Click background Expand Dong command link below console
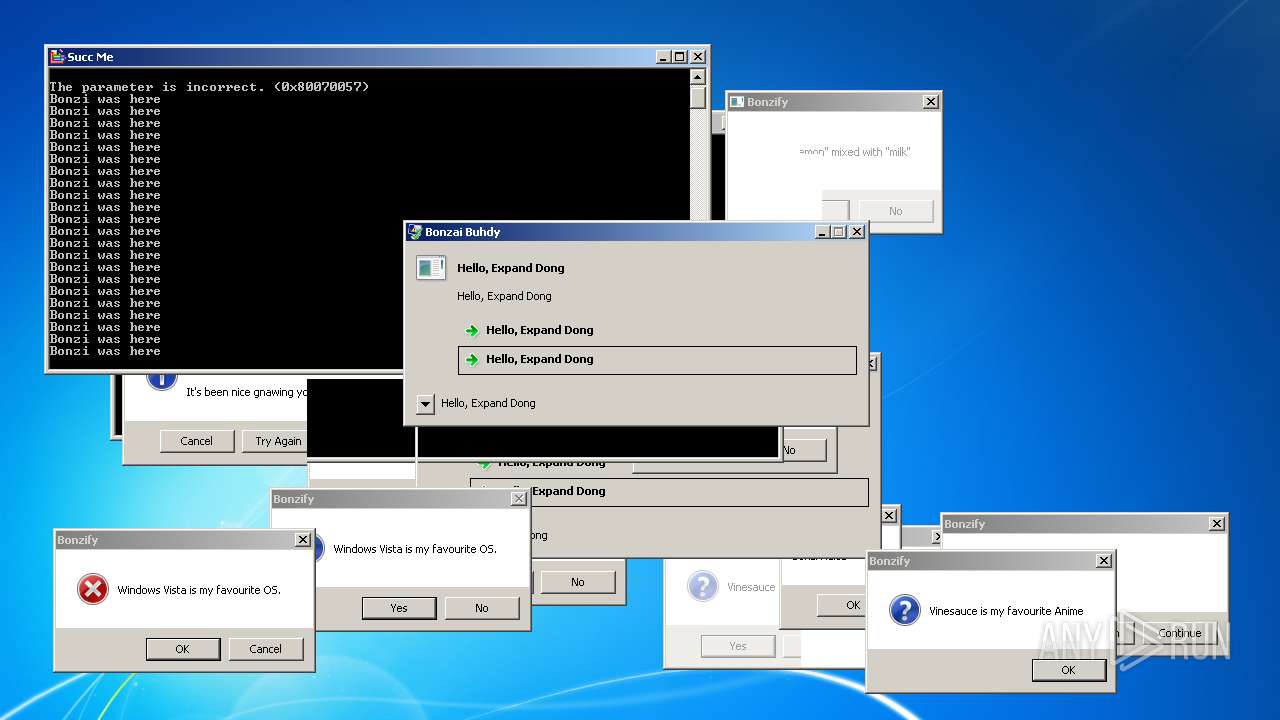 (x=669, y=492)
